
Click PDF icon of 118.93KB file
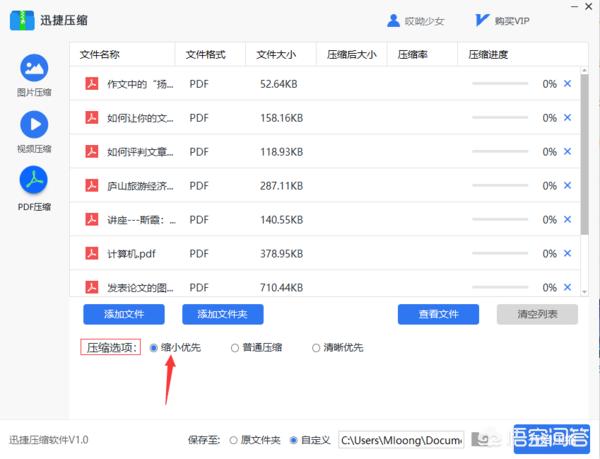[91, 151]
